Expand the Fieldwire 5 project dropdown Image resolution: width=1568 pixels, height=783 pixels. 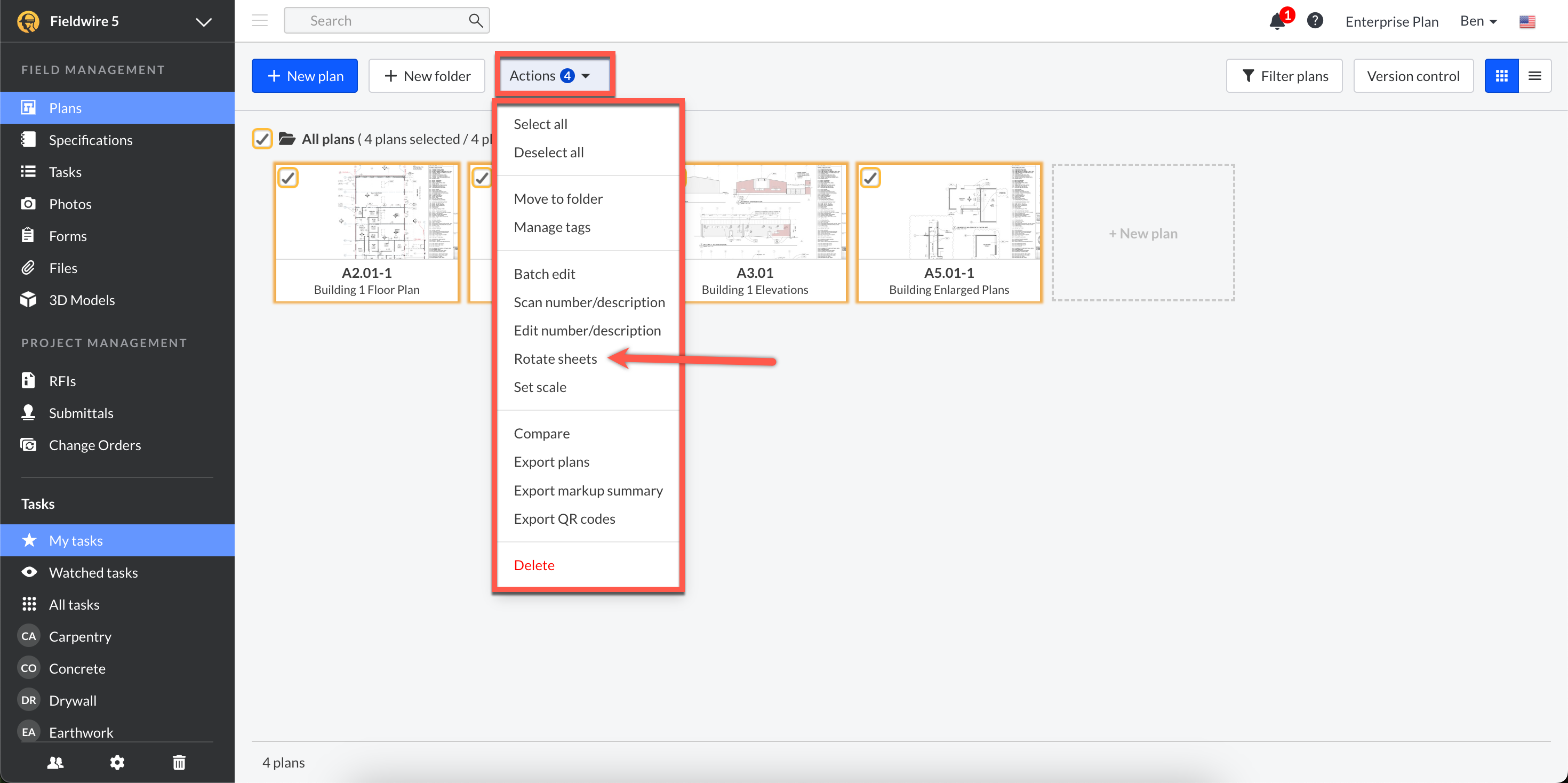(x=203, y=22)
